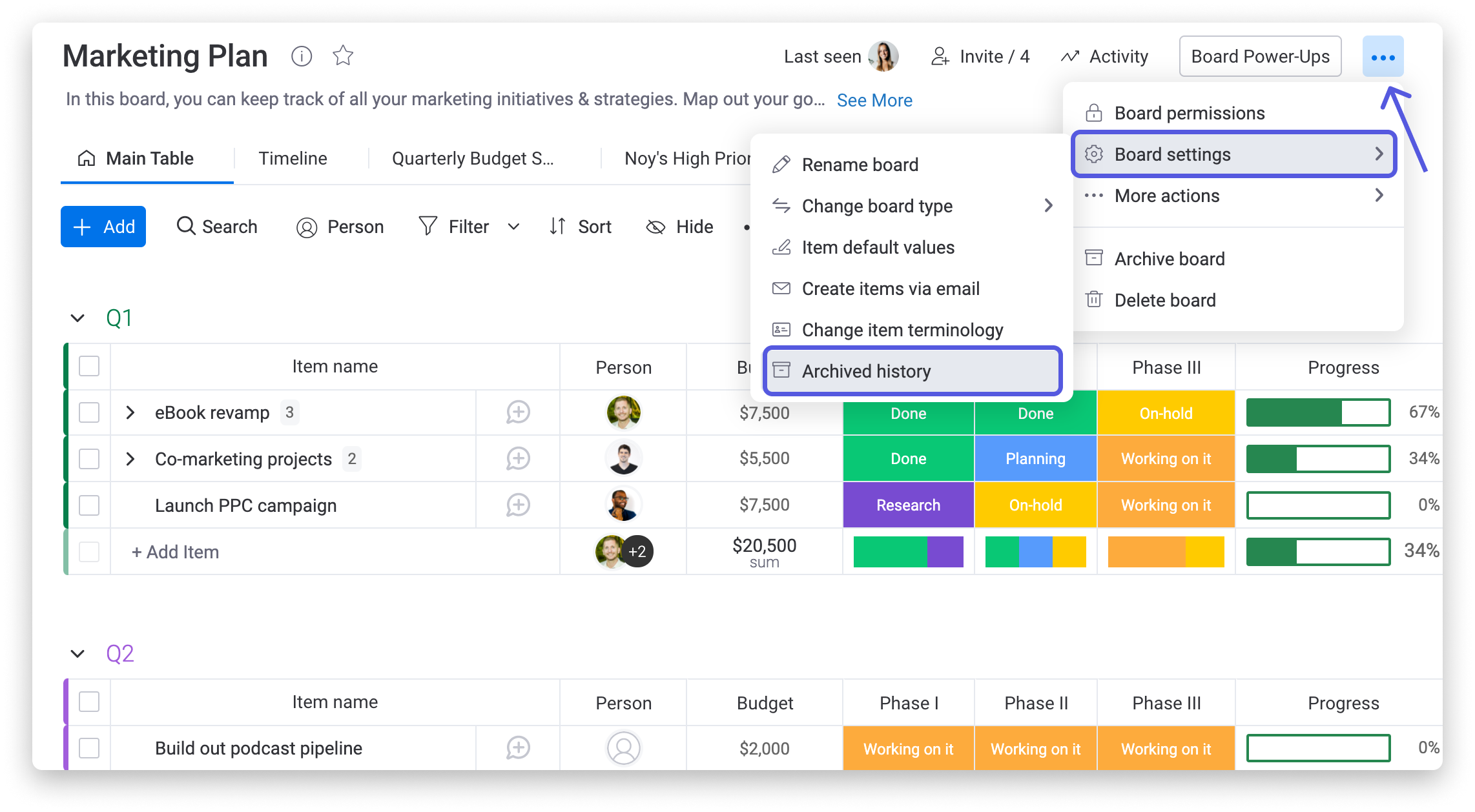
Task: Click Launch PPC campaign person avatar
Action: coord(623,505)
